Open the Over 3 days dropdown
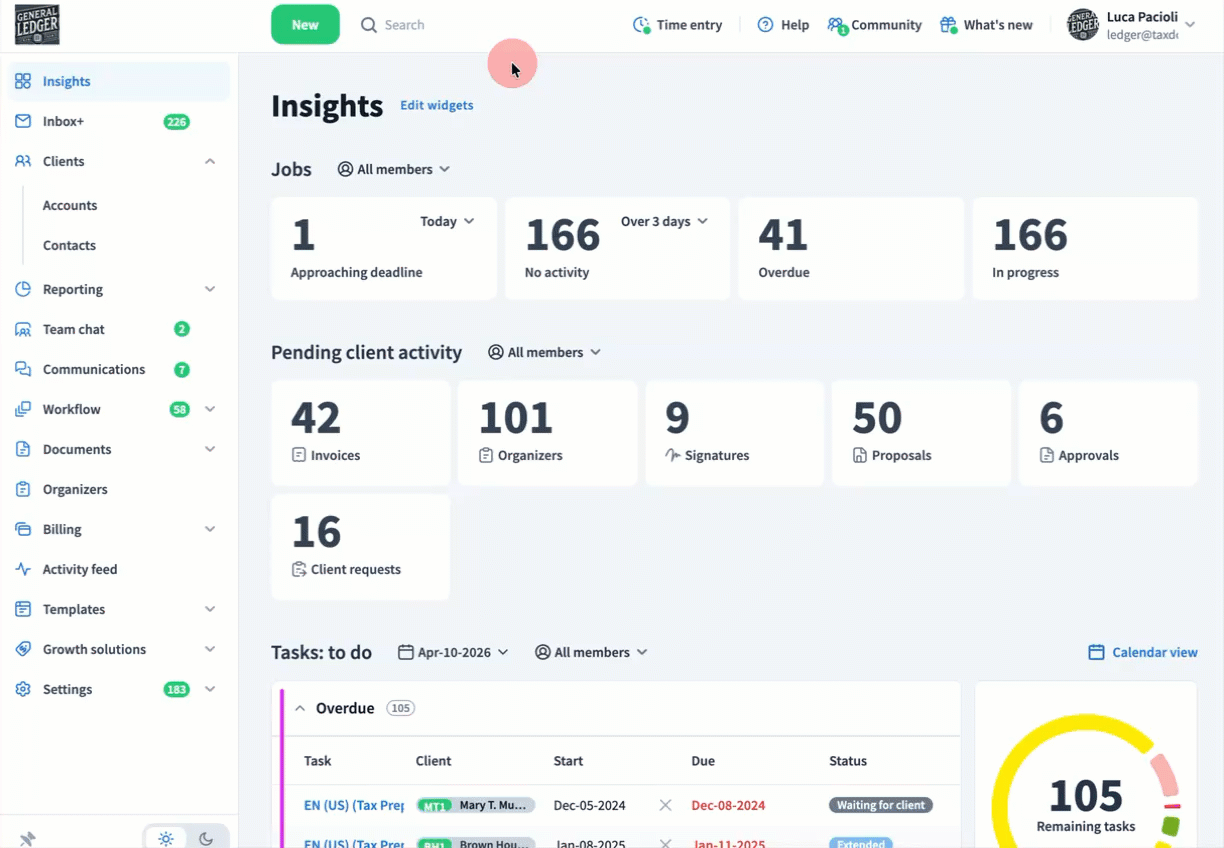Image resolution: width=1224 pixels, height=848 pixels. coord(664,221)
